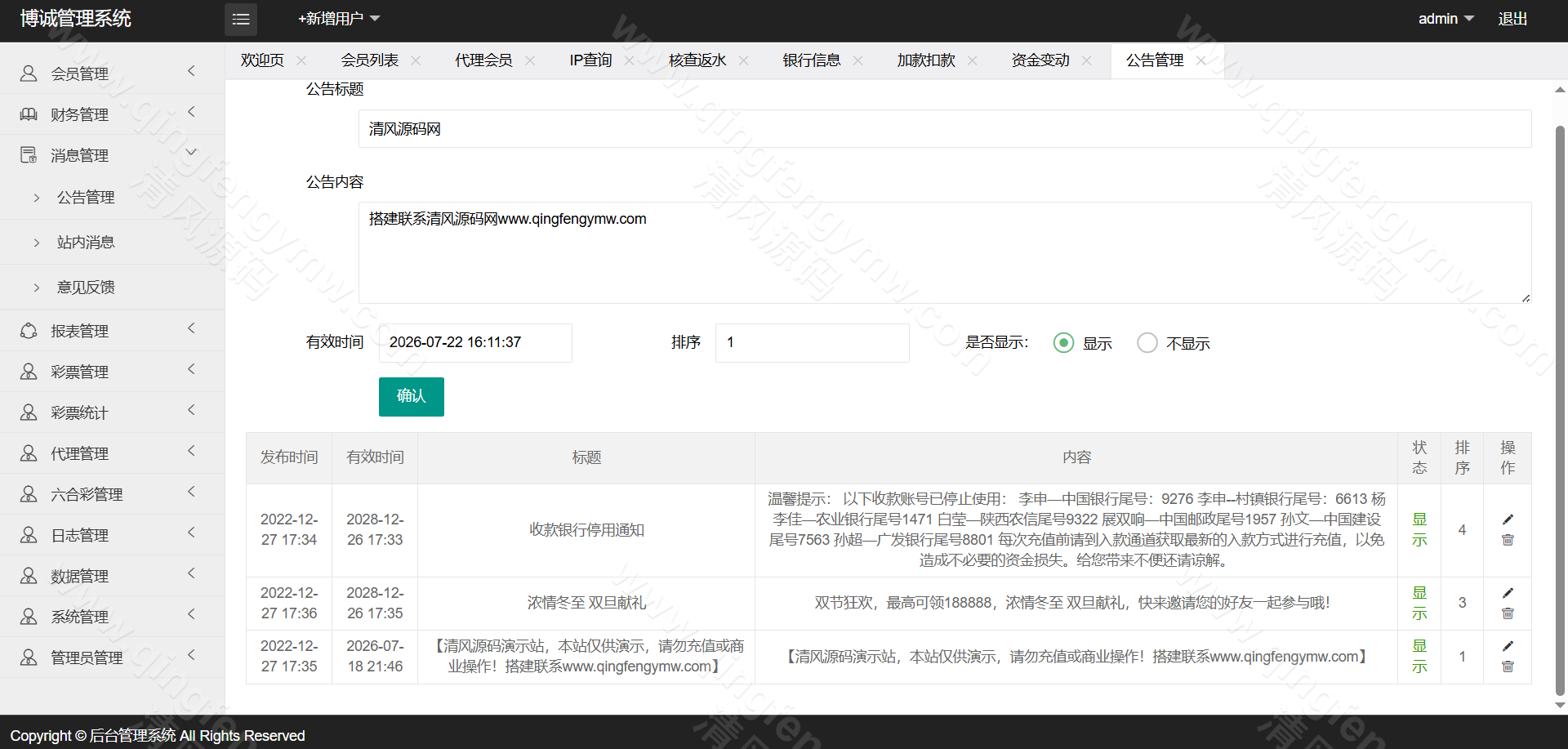Click the 有效时间 date input field
Image resolution: width=1568 pixels, height=749 pixels.
(475, 343)
